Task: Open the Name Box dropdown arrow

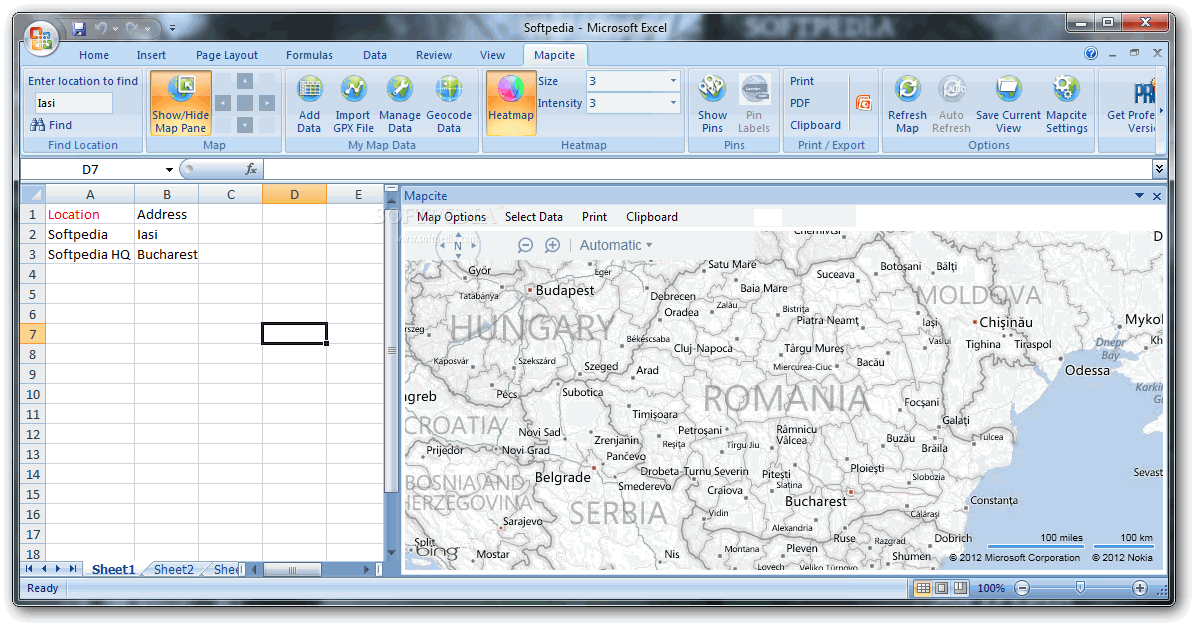Action: [x=169, y=169]
